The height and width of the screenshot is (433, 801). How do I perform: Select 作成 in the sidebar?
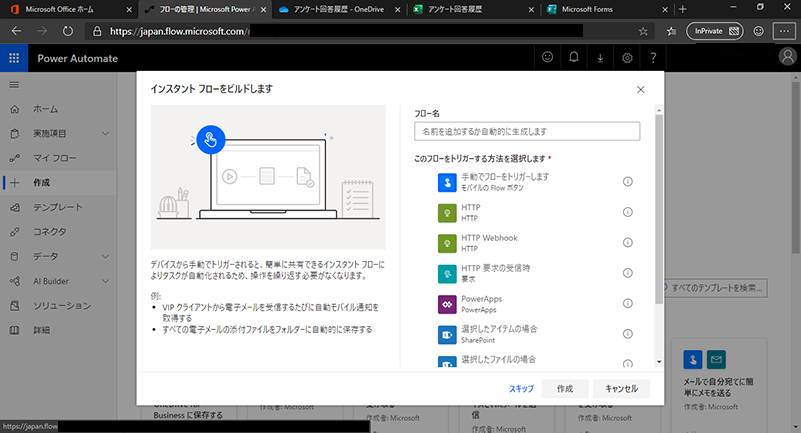pyautogui.click(x=58, y=183)
